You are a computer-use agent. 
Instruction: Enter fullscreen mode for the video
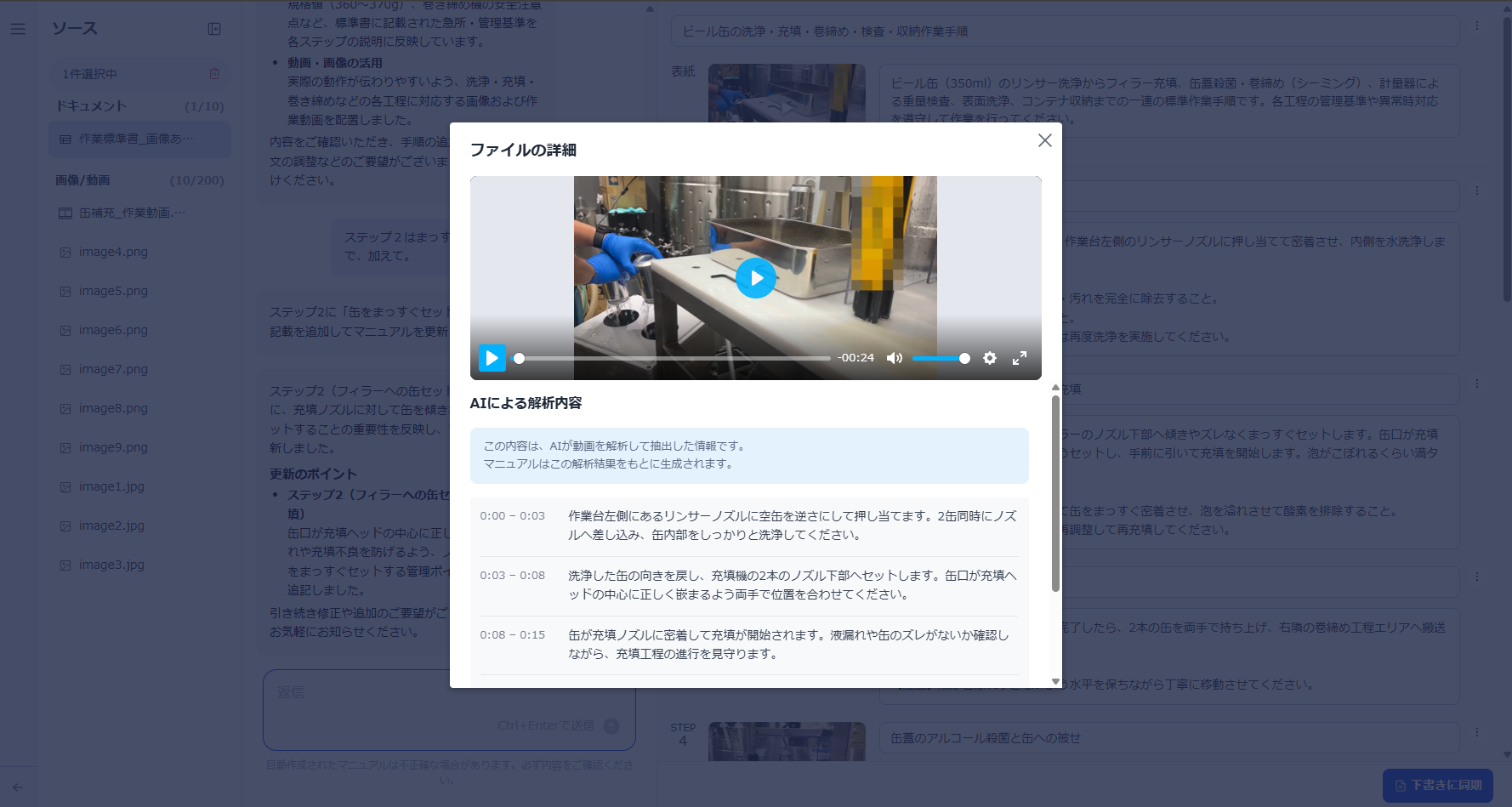click(1020, 358)
